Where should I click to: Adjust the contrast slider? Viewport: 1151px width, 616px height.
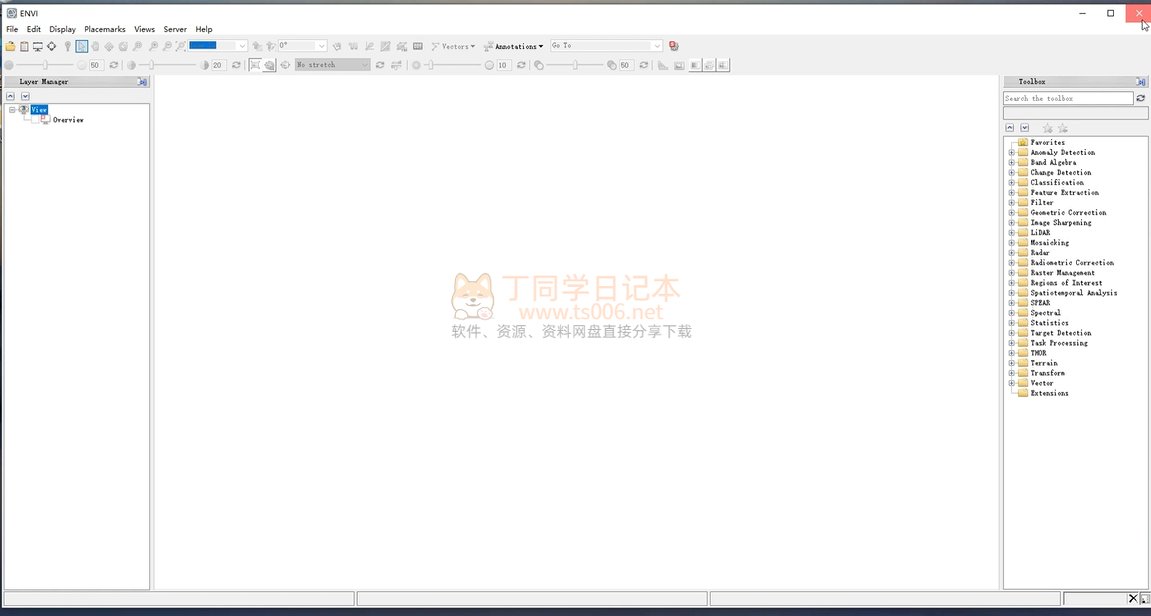pos(151,65)
